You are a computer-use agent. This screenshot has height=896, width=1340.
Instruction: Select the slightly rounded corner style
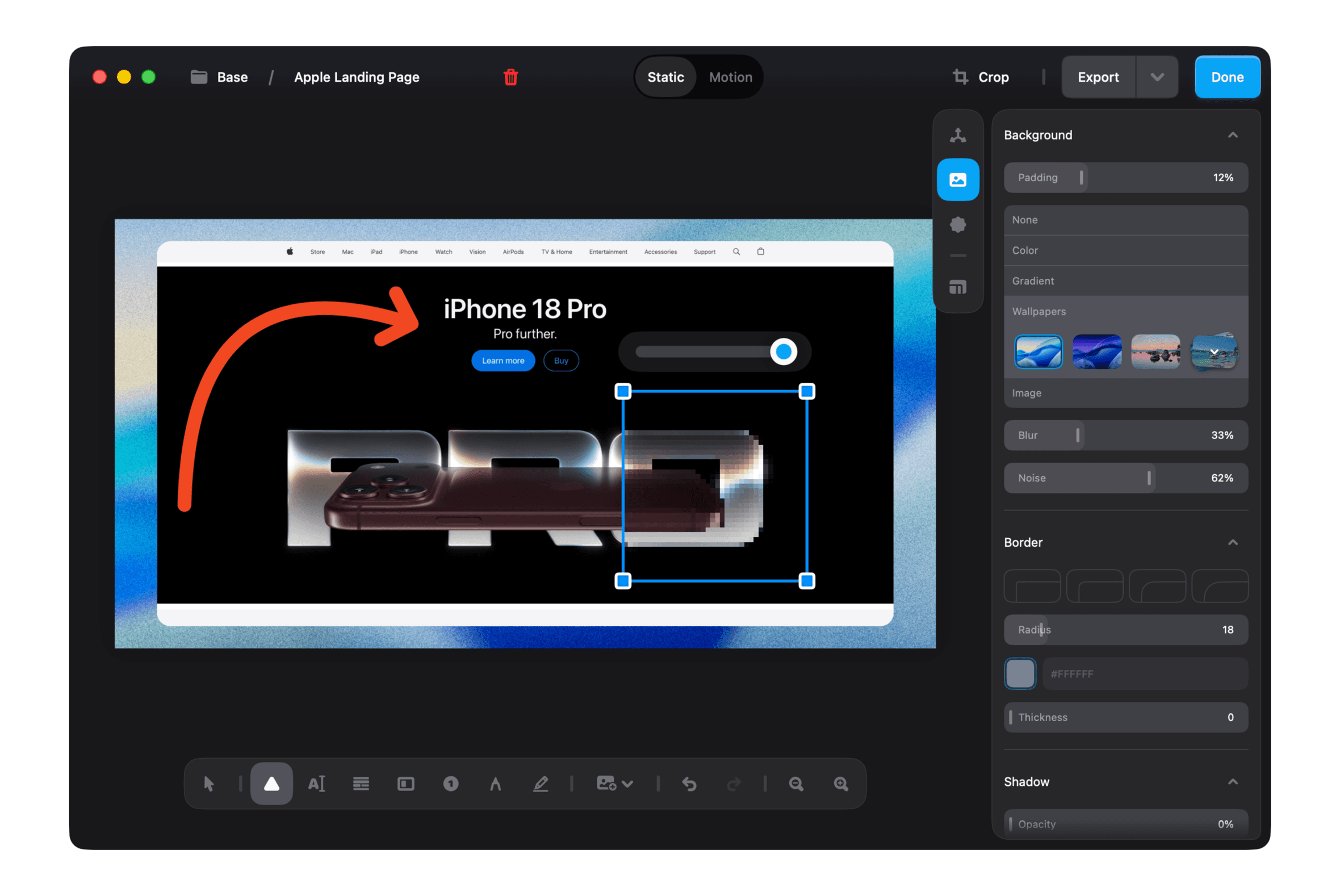pos(1094,587)
